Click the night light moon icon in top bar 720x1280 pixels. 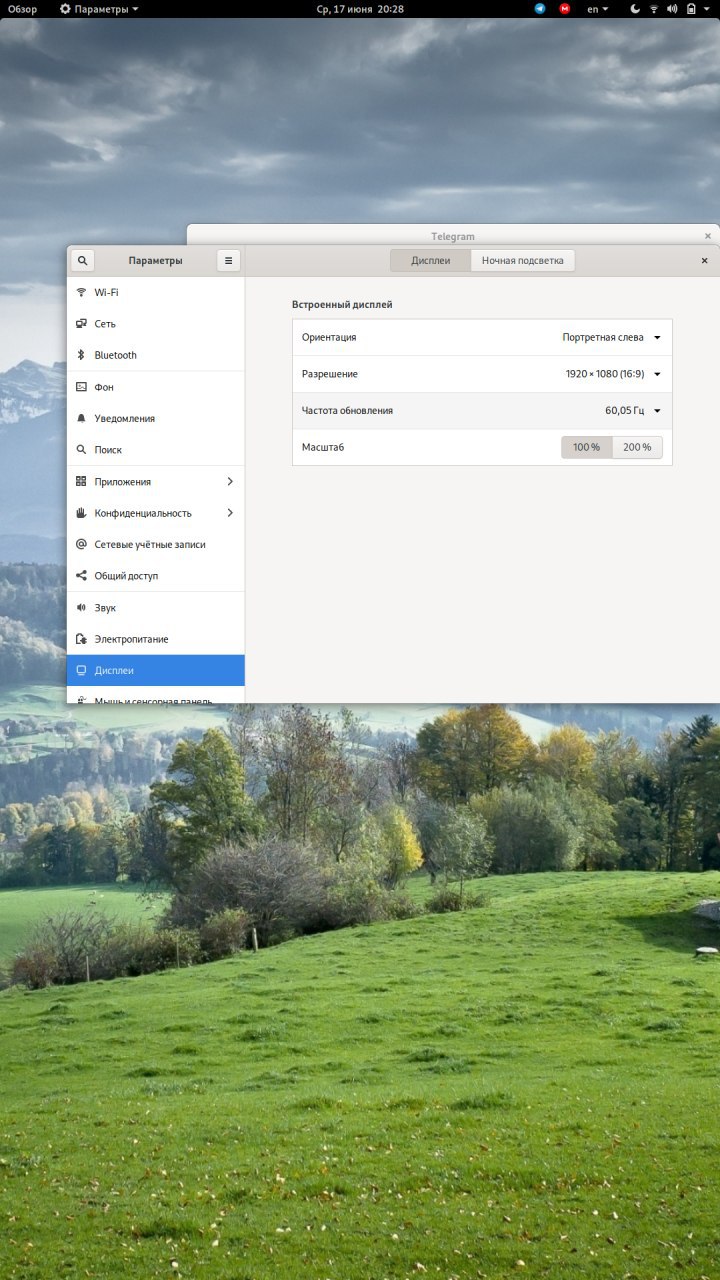coord(635,8)
